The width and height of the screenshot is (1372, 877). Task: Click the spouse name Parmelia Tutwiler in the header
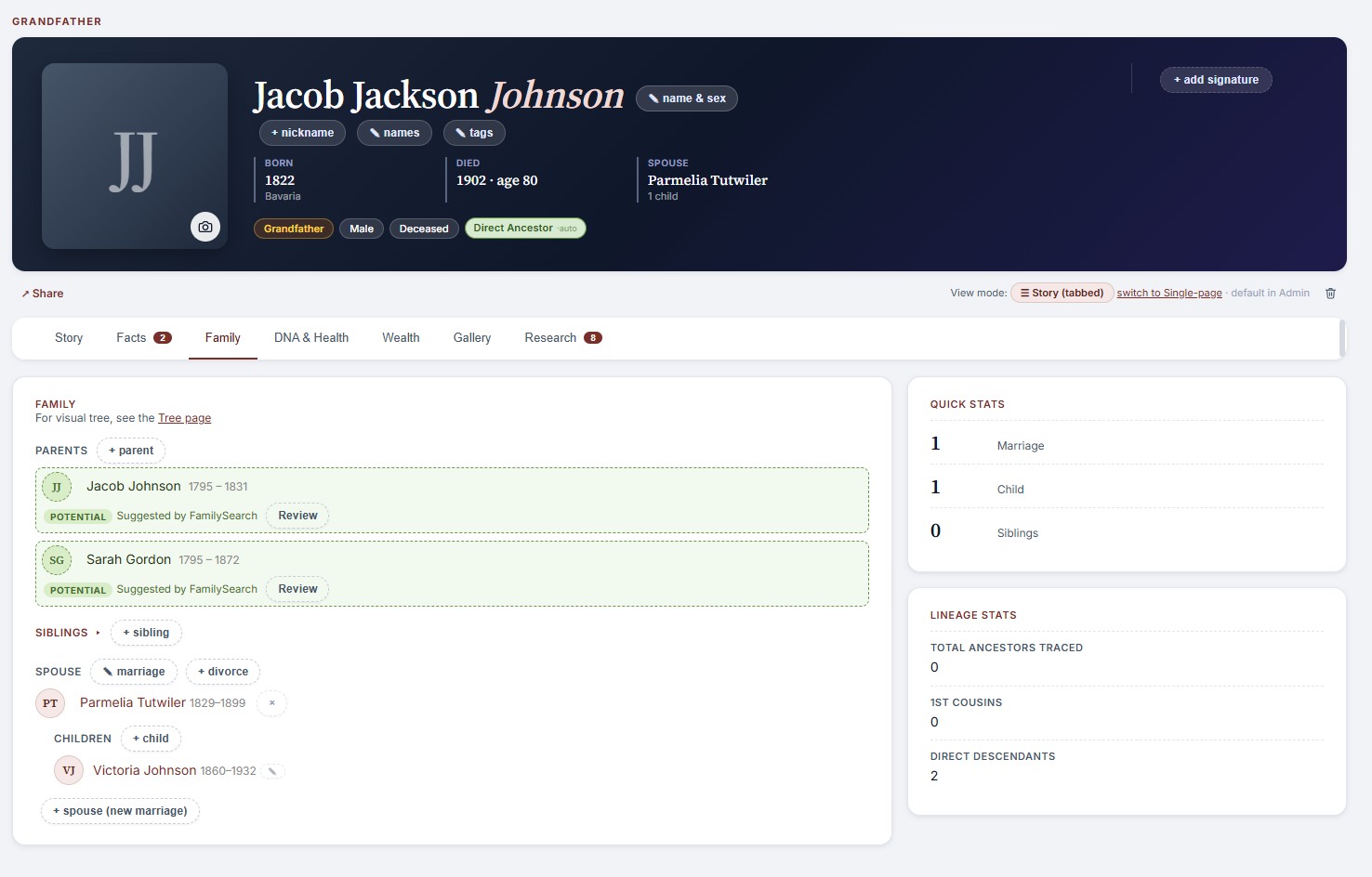click(707, 180)
